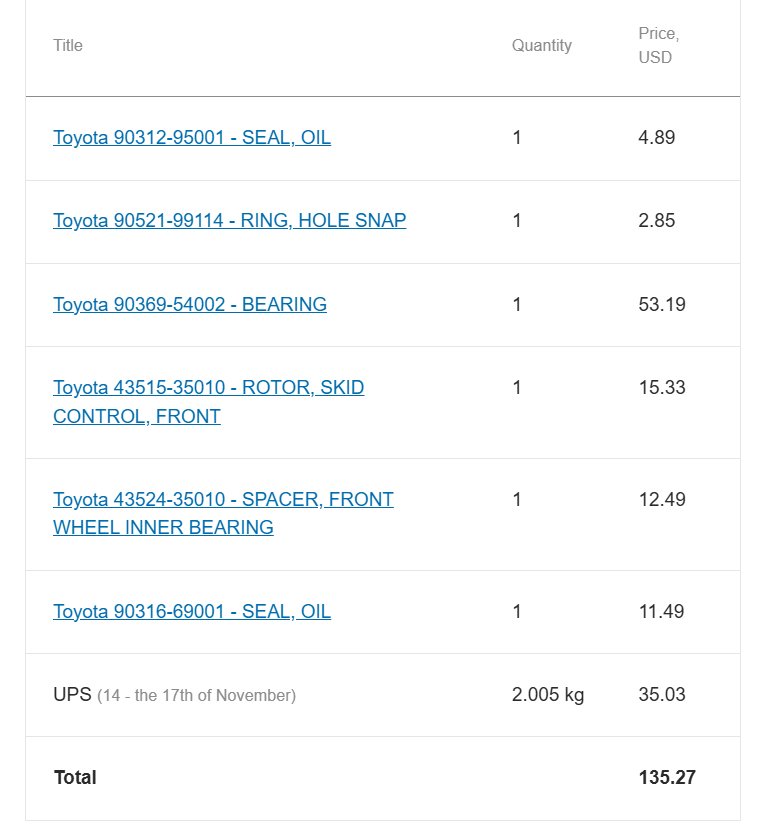This screenshot has height=830, width=764.
Task: Select the 11.49 price value
Action: (x=661, y=611)
